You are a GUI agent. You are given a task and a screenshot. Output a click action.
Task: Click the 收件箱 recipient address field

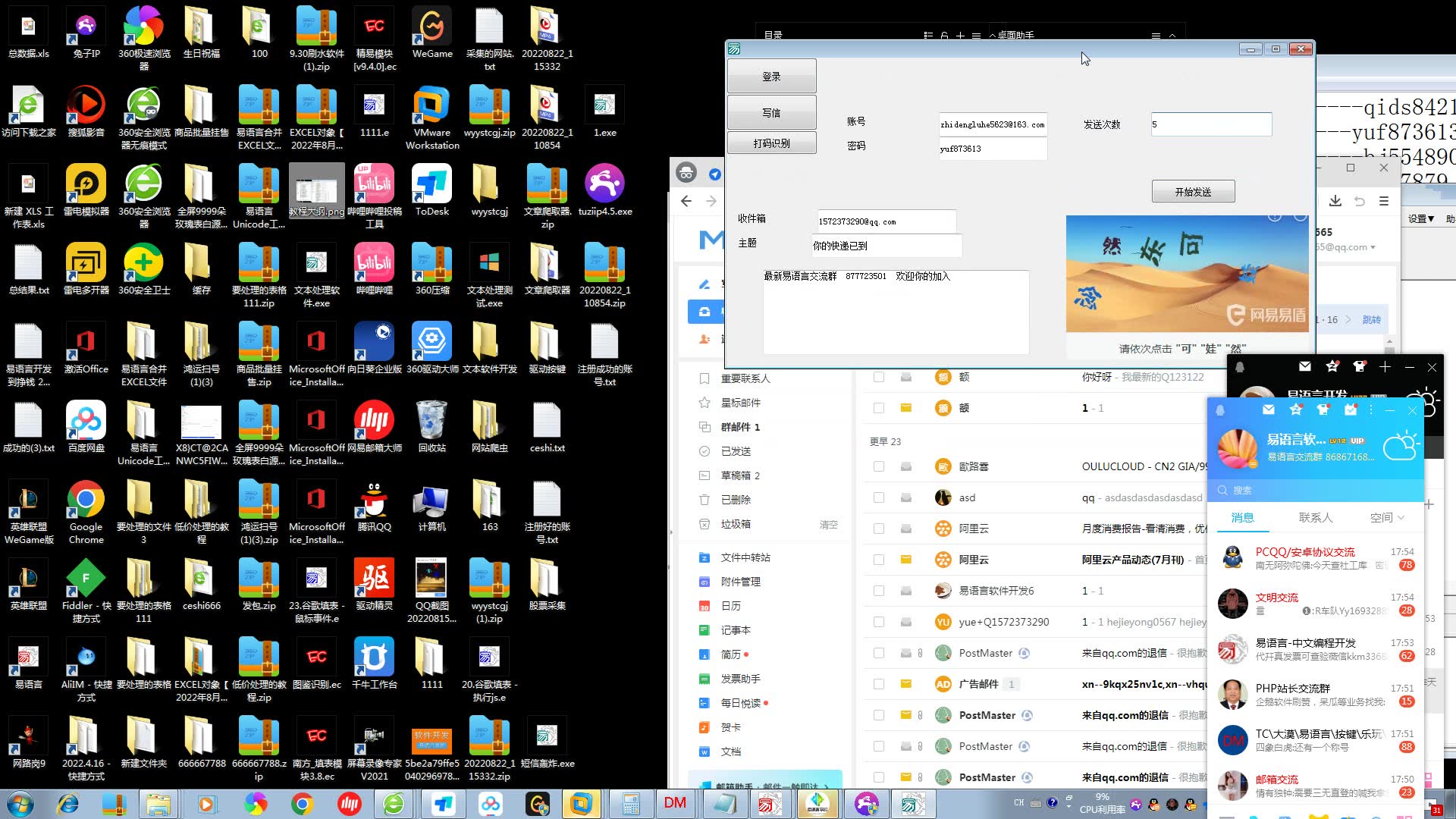pyautogui.click(x=886, y=221)
